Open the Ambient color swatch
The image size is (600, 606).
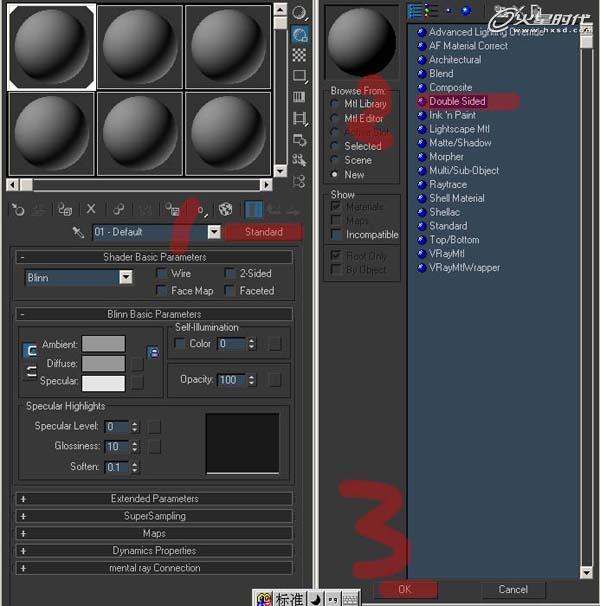tap(103, 344)
